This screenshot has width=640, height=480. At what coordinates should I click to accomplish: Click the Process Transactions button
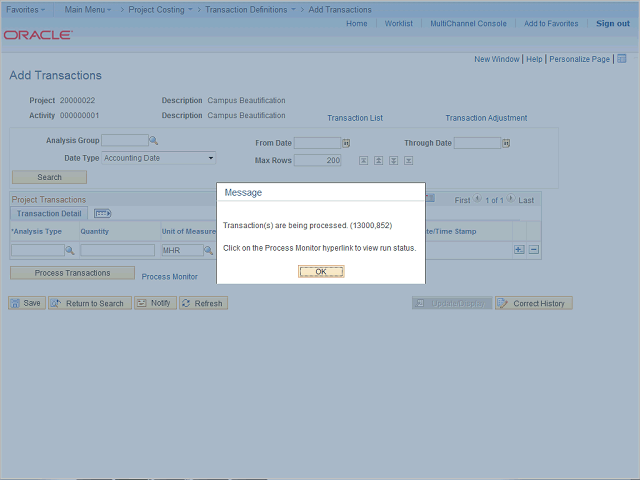pos(72,273)
